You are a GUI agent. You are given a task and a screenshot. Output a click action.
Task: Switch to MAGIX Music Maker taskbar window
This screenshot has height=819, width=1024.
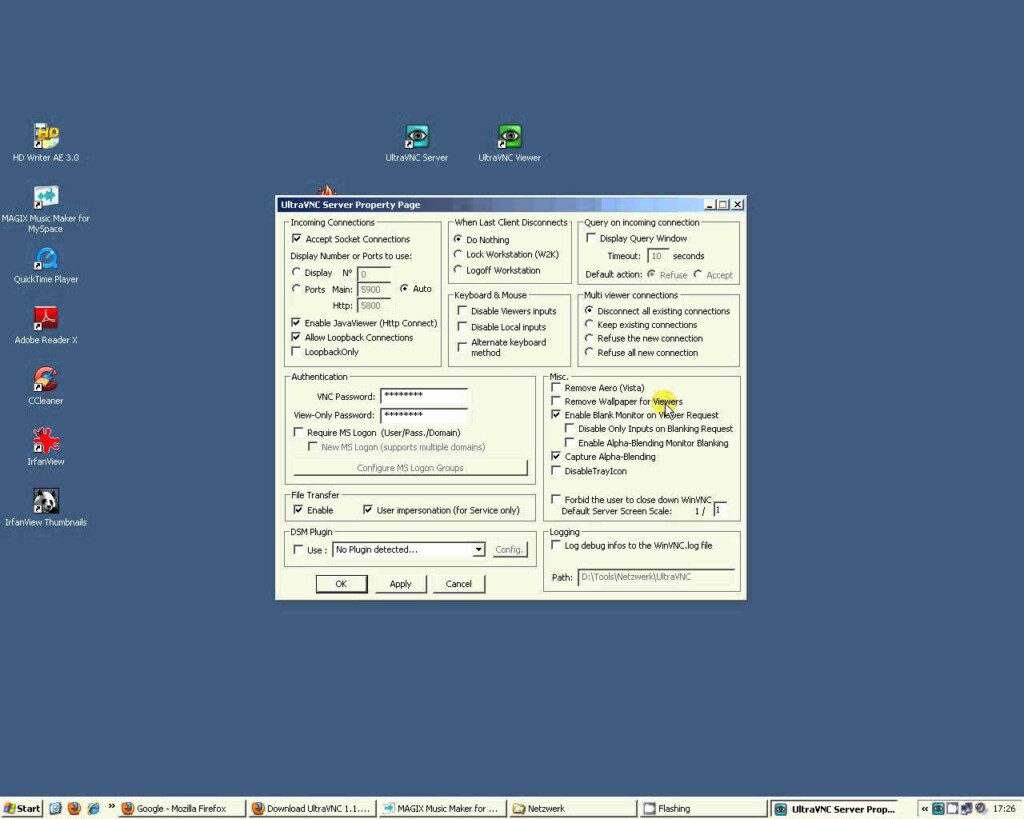(442, 809)
